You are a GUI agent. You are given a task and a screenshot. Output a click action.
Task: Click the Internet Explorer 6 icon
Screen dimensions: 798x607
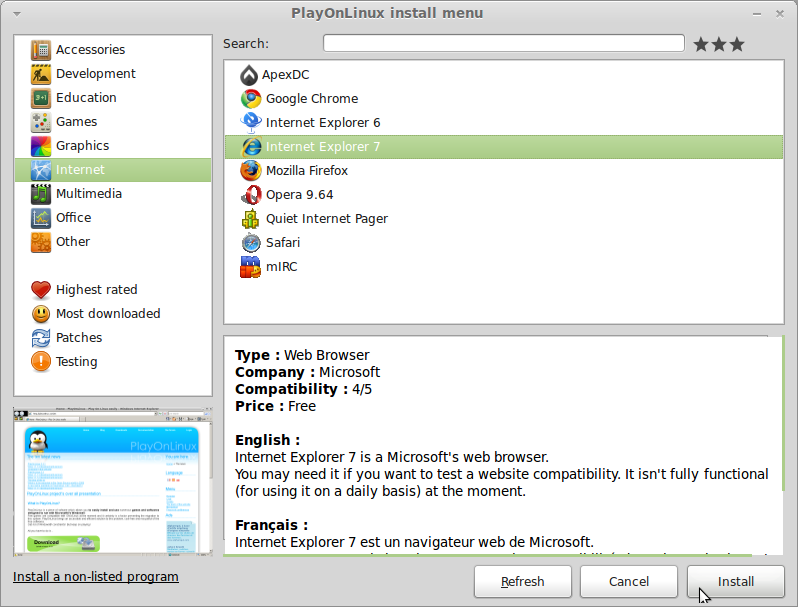tap(251, 123)
